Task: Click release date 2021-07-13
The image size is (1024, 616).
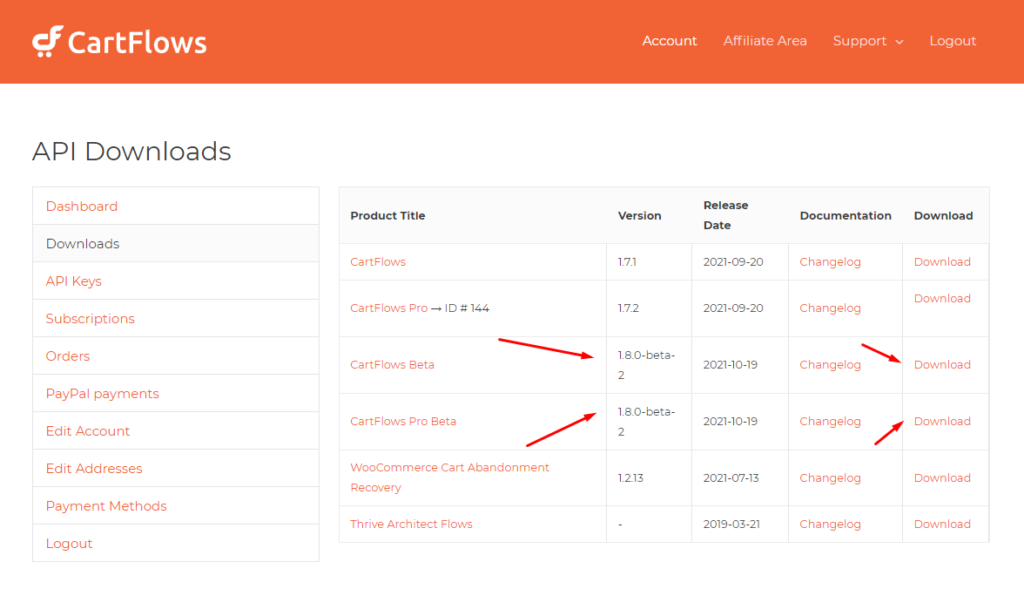Action: (731, 478)
